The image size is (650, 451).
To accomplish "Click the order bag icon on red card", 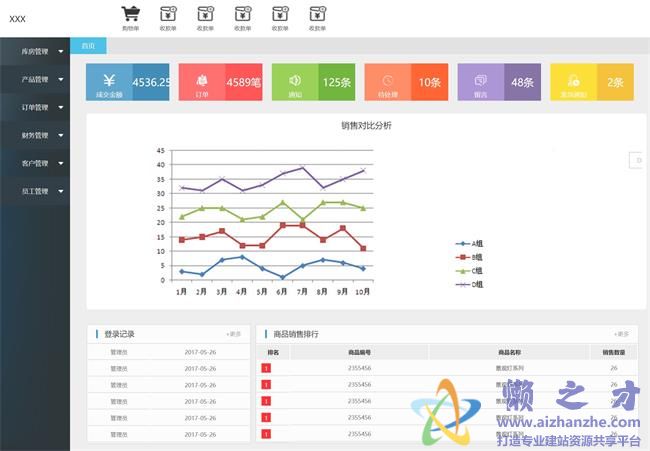I will click(x=202, y=80).
